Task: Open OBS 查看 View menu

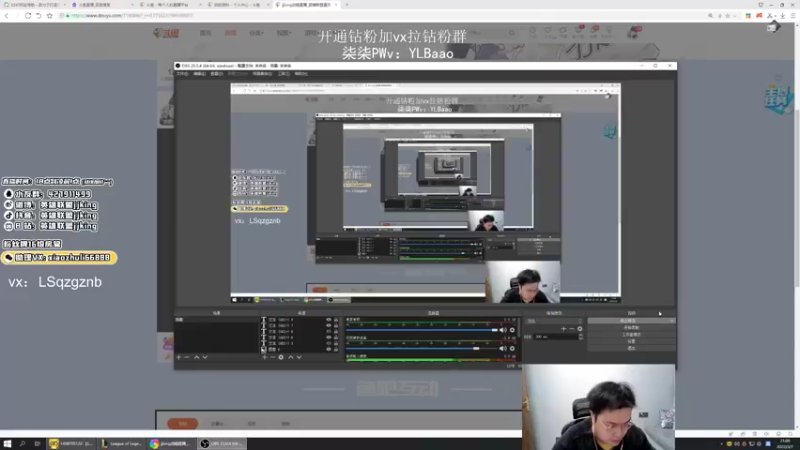Action: [x=216, y=74]
